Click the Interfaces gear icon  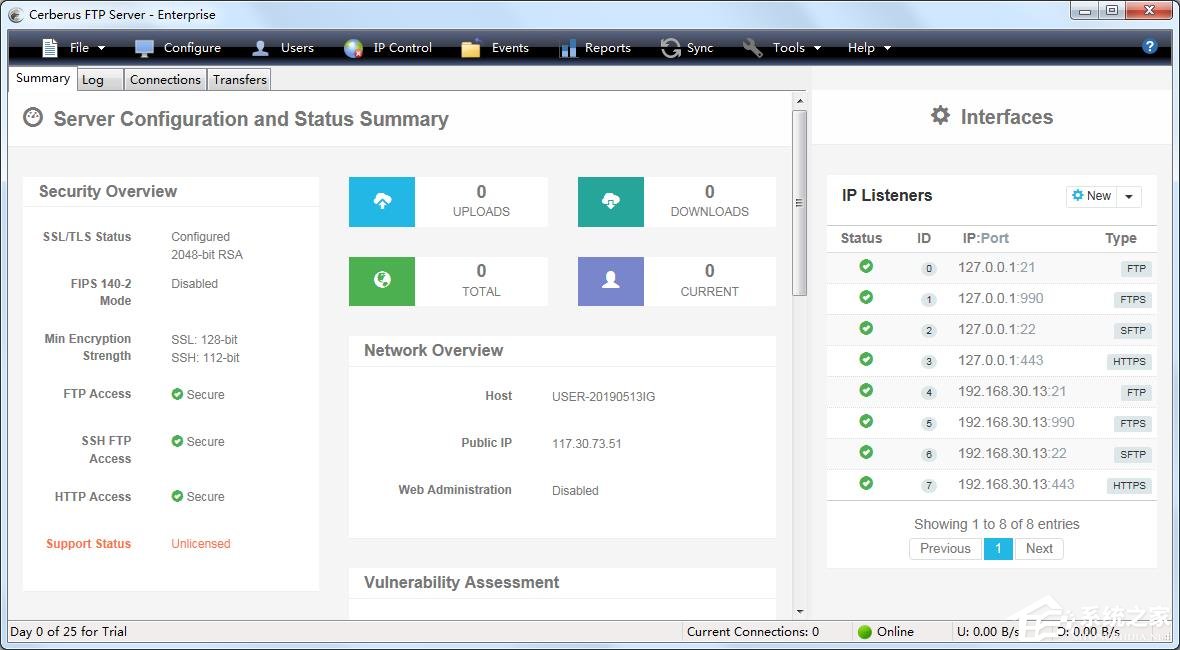(x=940, y=116)
